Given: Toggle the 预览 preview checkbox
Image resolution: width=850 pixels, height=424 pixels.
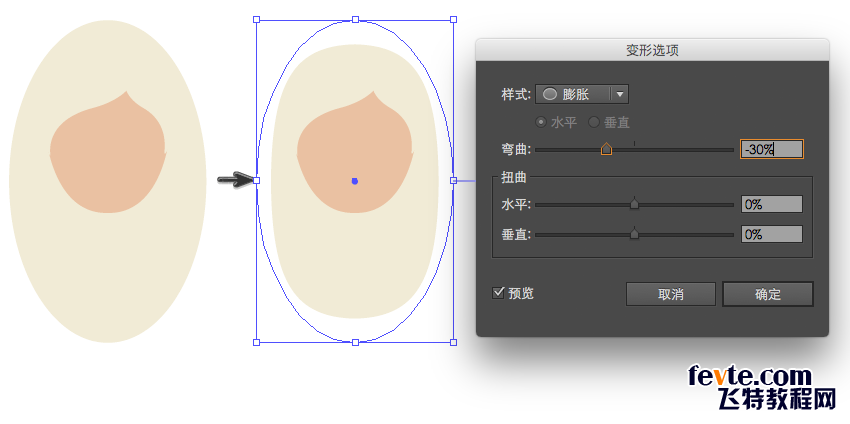Looking at the screenshot, I should [498, 293].
